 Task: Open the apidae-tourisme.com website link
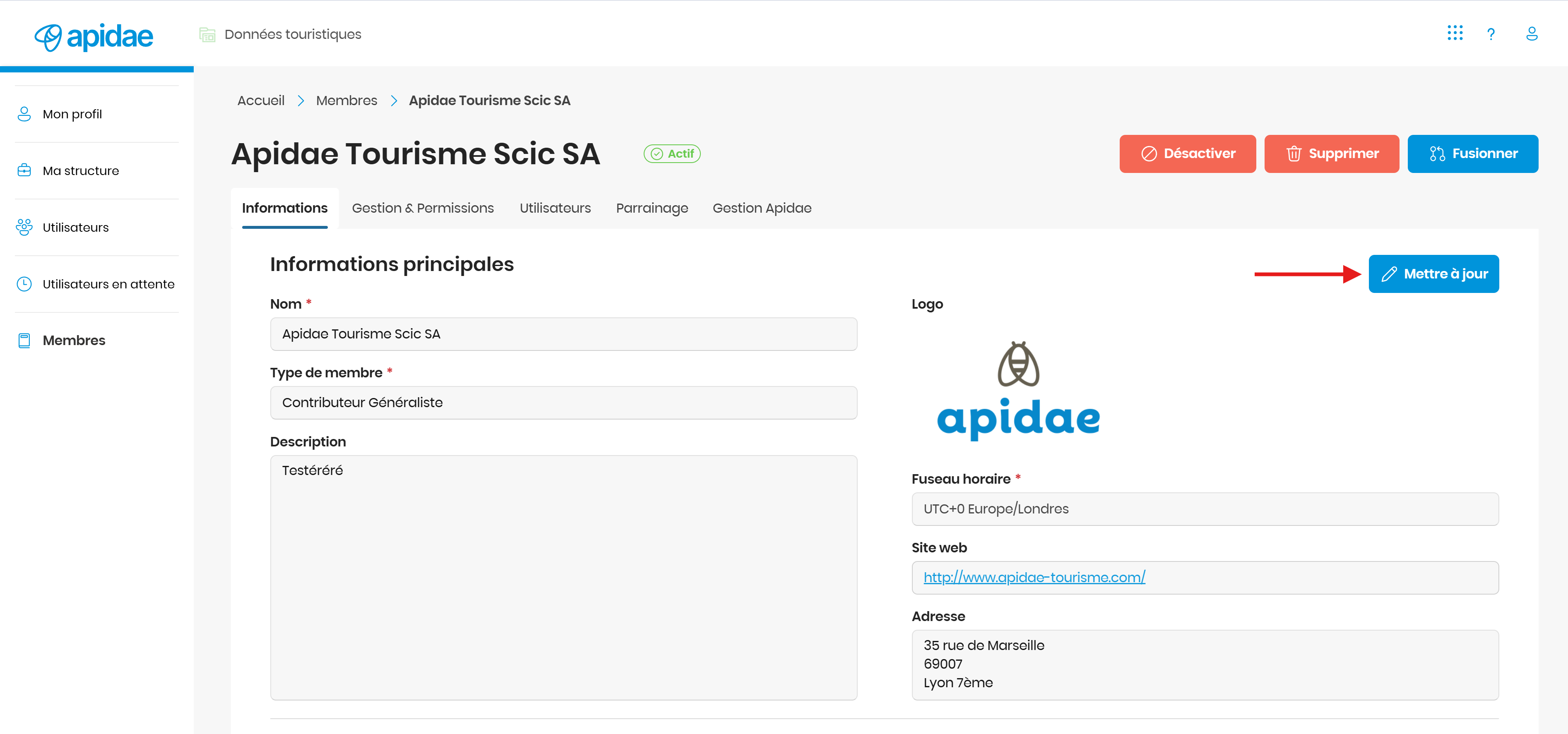click(x=1034, y=577)
